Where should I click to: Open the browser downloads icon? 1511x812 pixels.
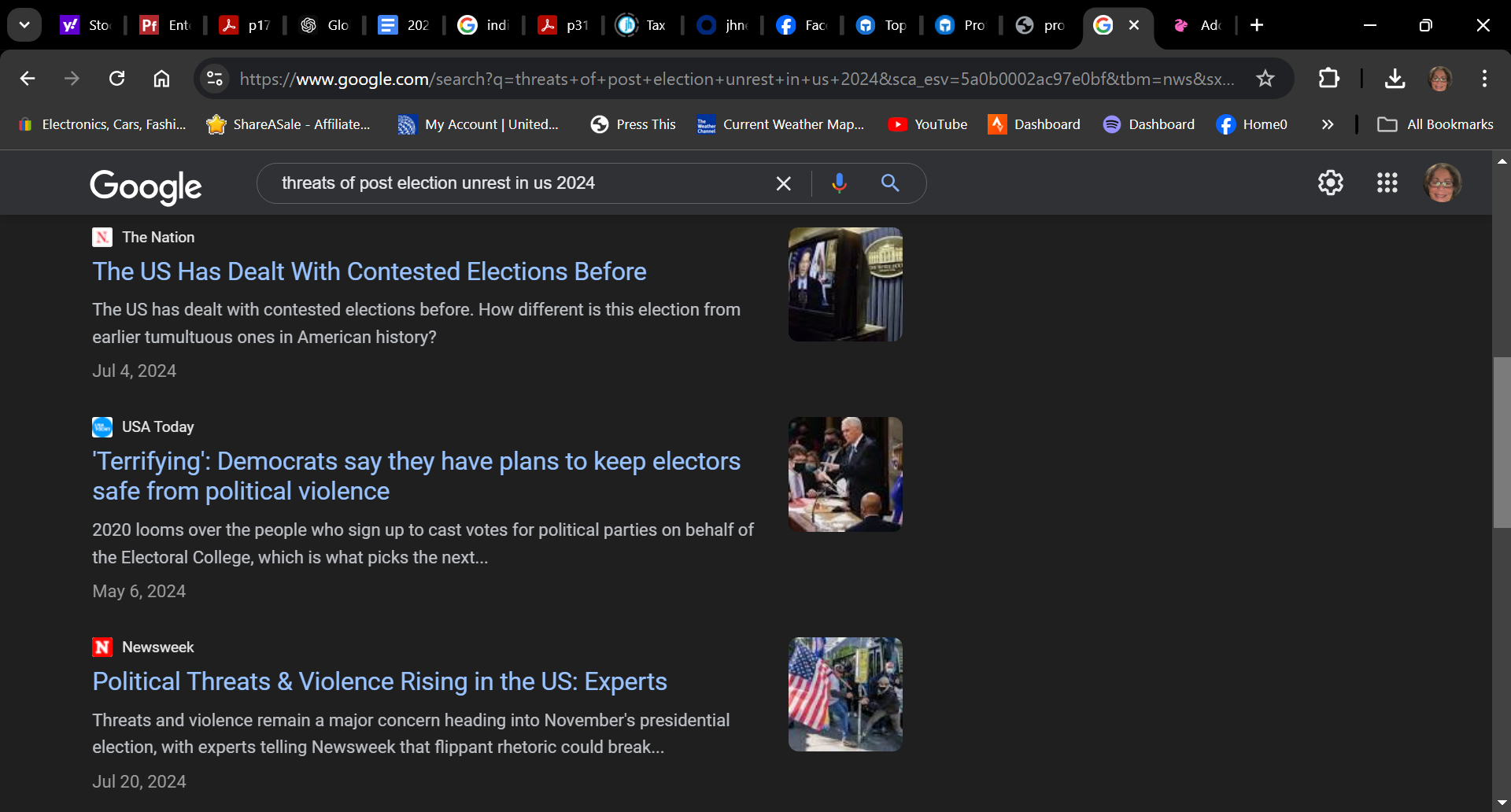pyautogui.click(x=1395, y=79)
